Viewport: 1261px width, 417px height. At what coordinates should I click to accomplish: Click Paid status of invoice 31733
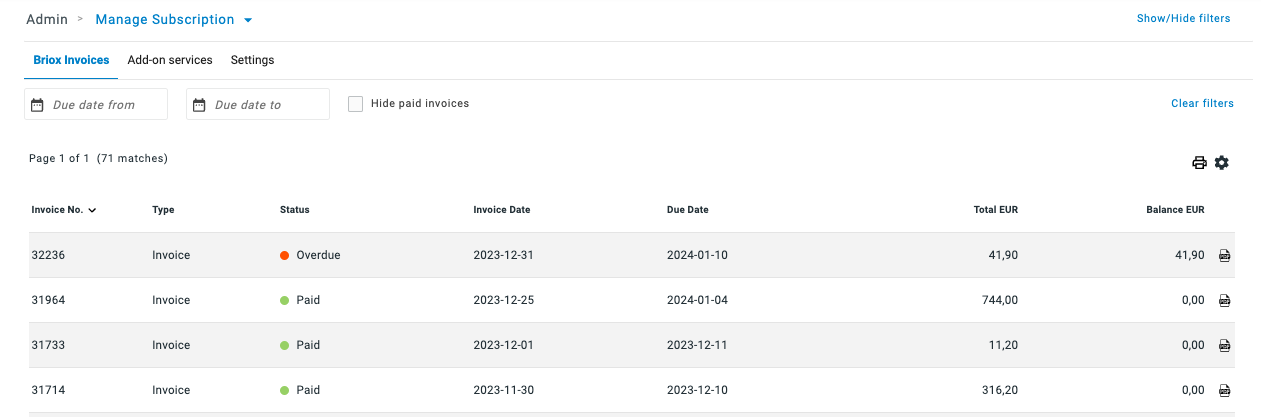300,345
